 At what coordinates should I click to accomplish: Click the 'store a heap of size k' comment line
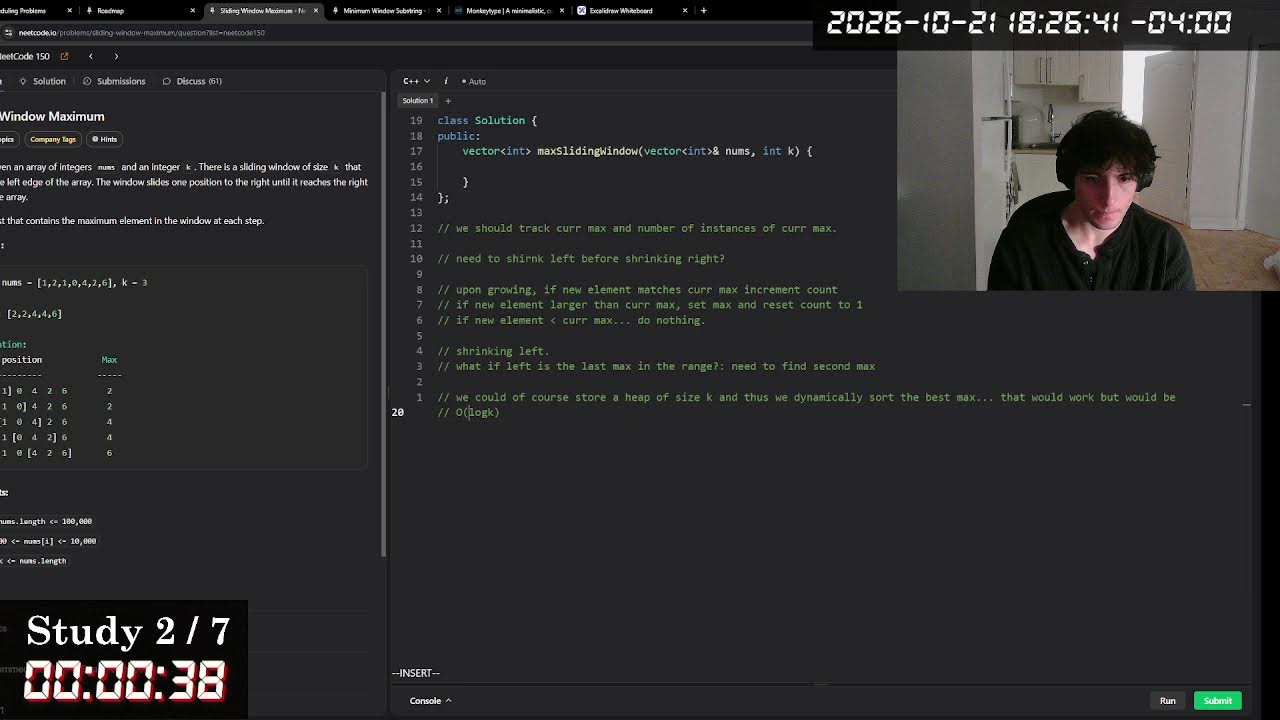tap(806, 397)
